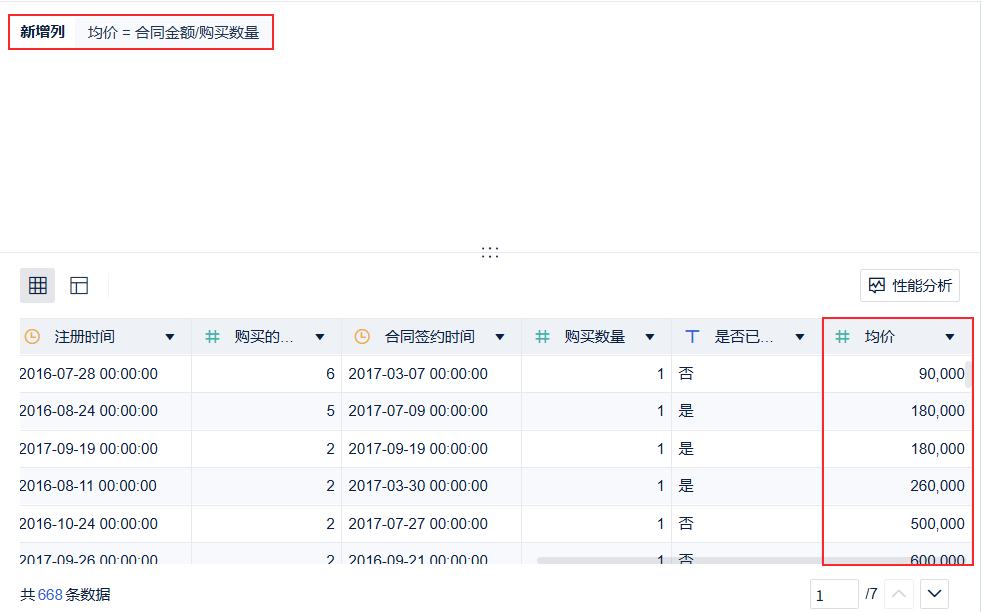Click 否 in the 2016-10-24 row
The width and height of the screenshot is (982, 612).
[x=686, y=524]
